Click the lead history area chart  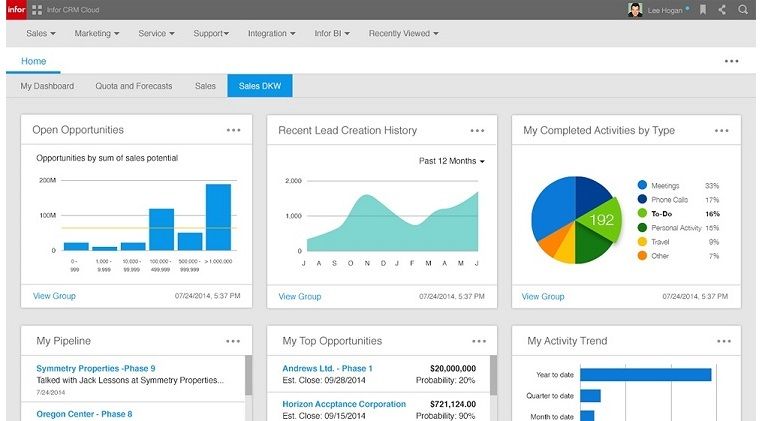click(392, 223)
